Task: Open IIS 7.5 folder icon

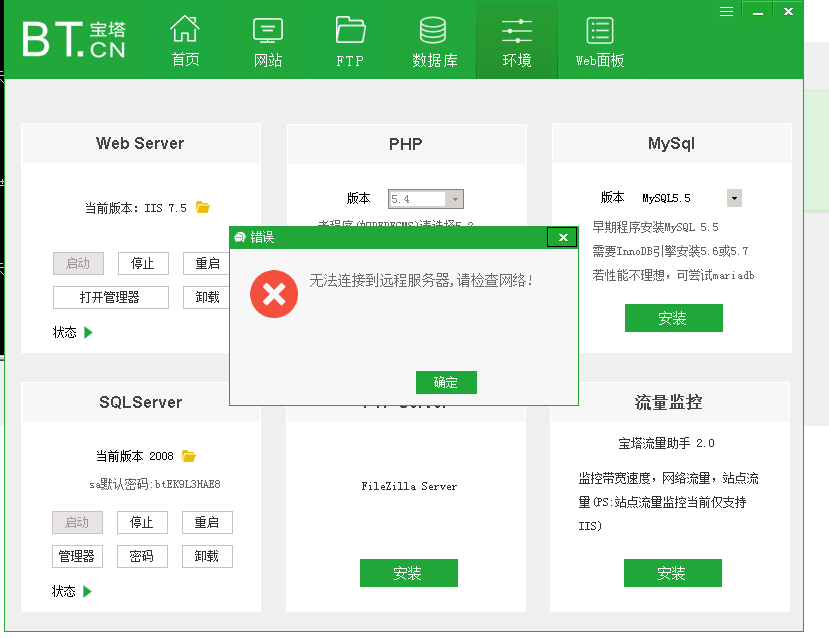Action: [202, 207]
